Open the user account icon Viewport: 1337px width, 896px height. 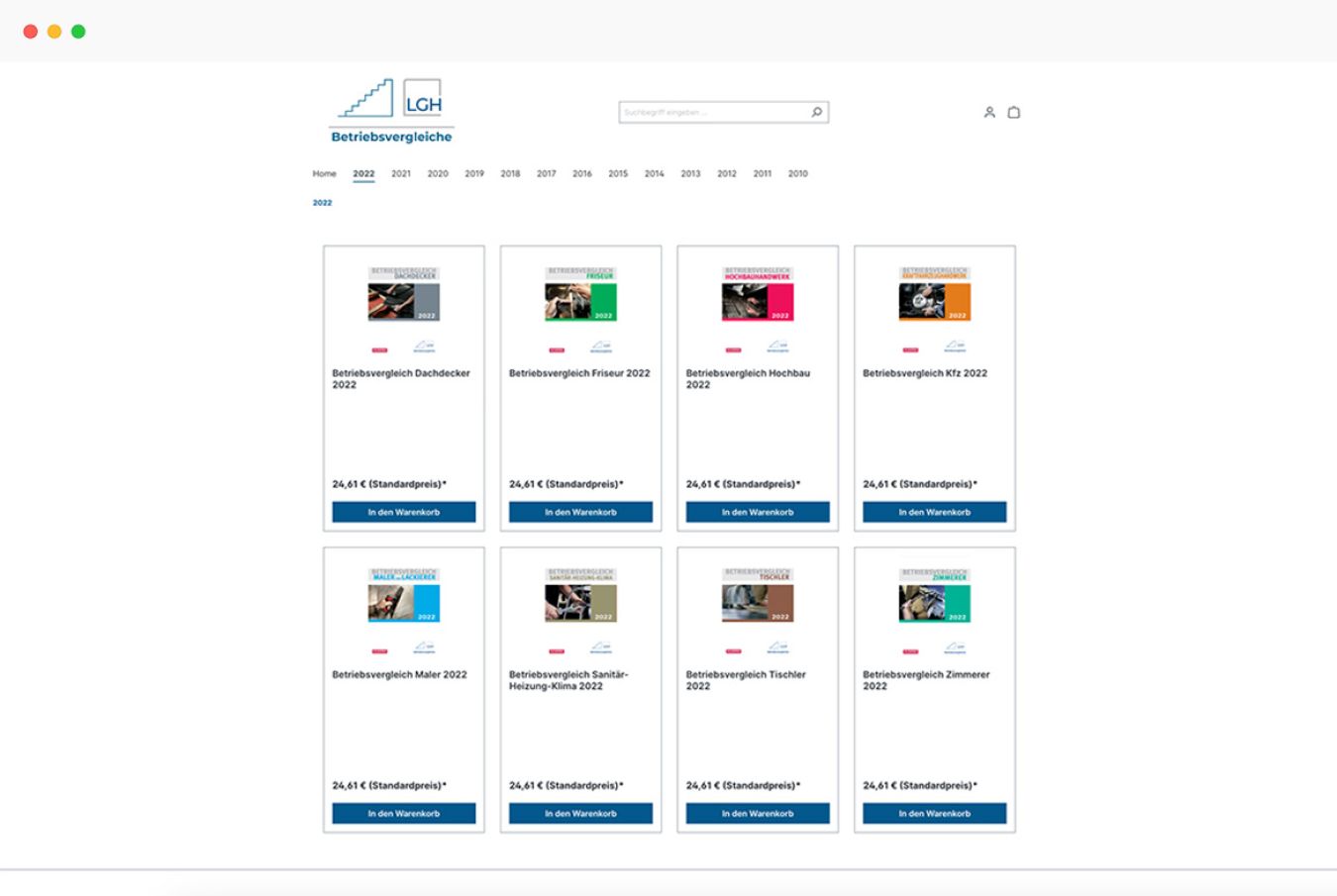coord(988,113)
